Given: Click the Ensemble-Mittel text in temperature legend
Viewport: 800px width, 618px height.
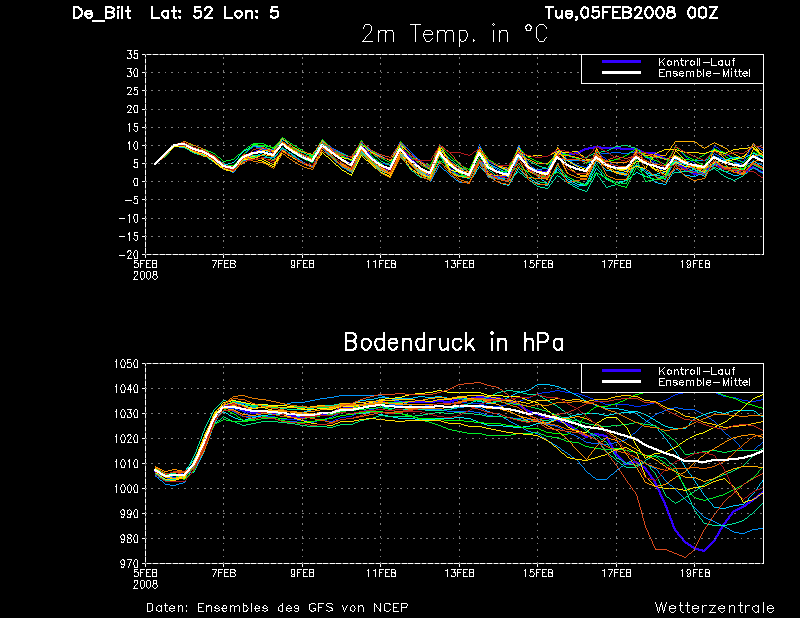Looking at the screenshot, I should [704, 73].
